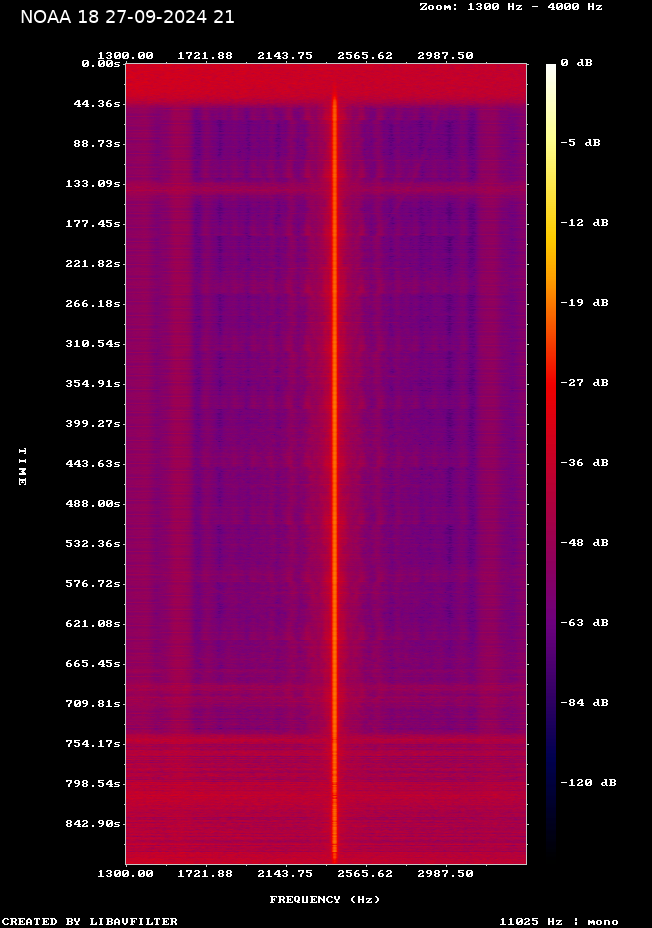
Task: Click the CREATED BY LIBAVFILTER footer text
Action: pos(90,922)
